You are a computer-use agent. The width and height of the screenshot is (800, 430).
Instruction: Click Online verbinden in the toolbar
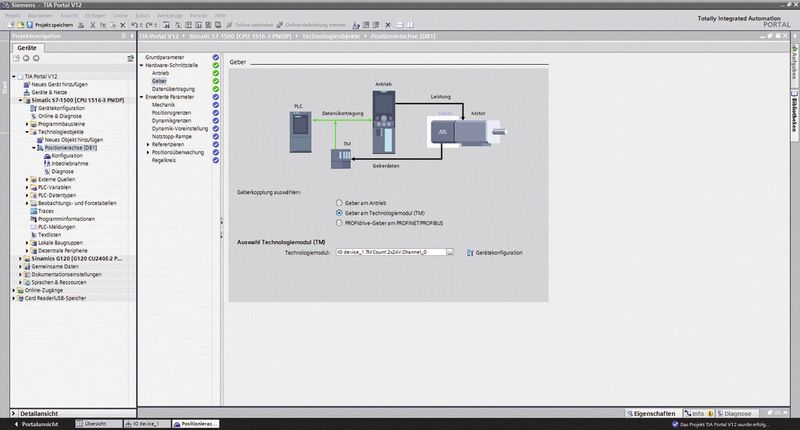point(249,24)
